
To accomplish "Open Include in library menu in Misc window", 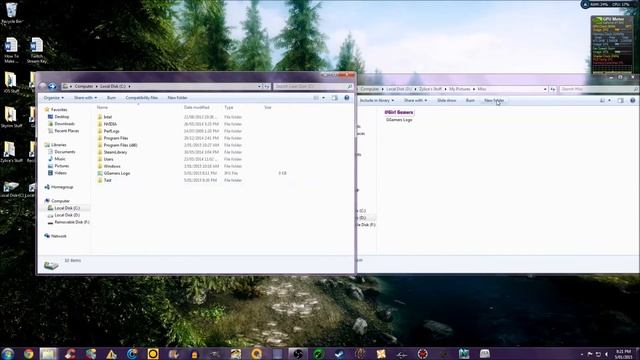I will pyautogui.click(x=376, y=100).
